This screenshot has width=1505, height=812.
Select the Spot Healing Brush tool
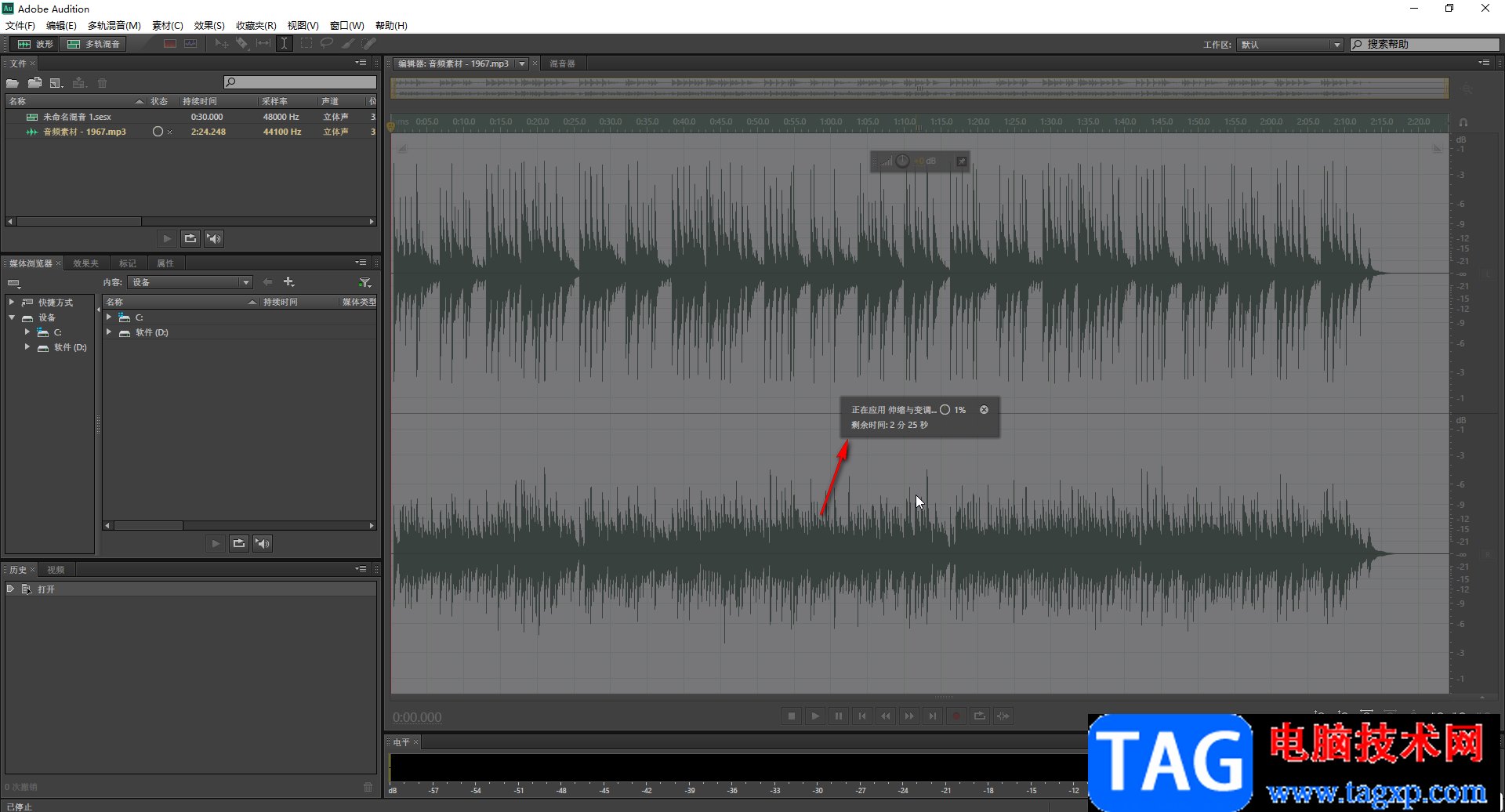(x=369, y=44)
